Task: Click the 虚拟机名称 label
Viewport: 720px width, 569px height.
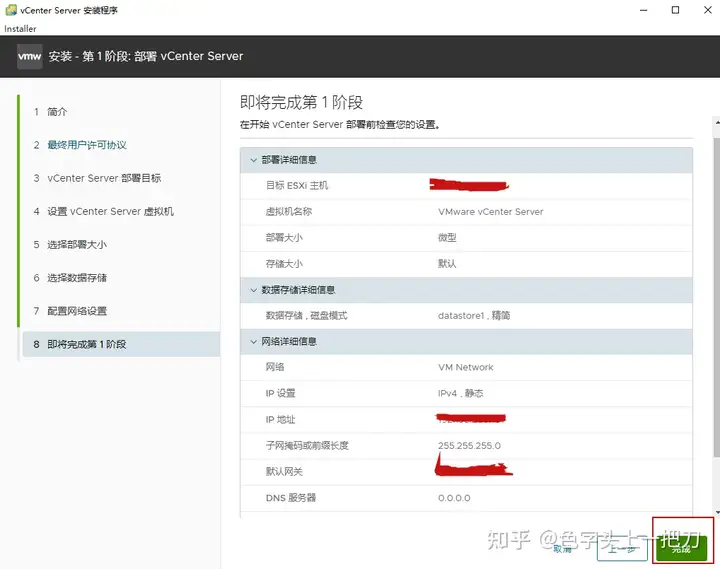Action: click(289, 212)
